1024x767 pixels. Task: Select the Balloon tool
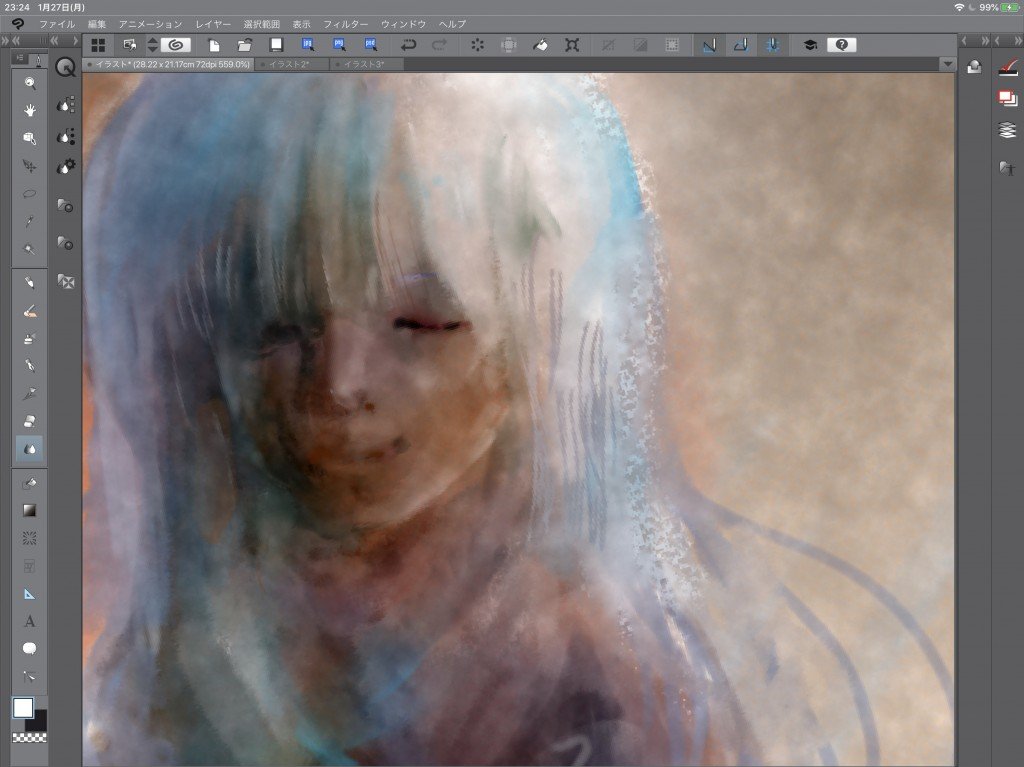click(30, 648)
